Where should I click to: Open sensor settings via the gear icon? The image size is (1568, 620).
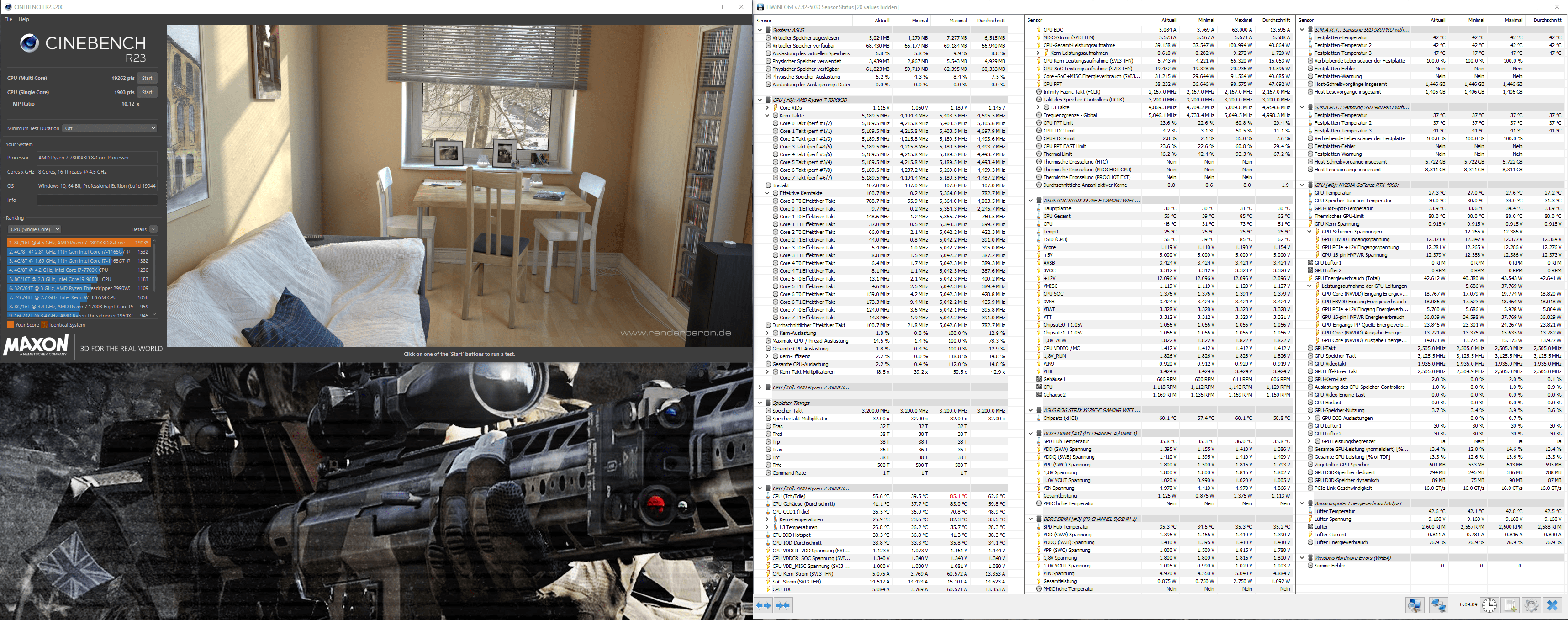pyautogui.click(x=1531, y=605)
